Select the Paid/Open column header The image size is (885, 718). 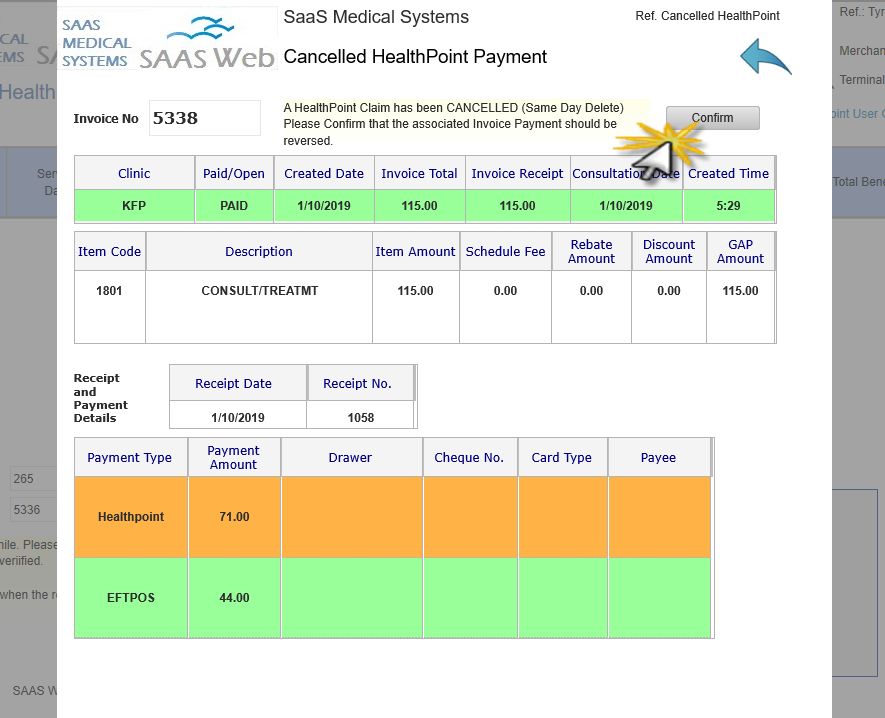coord(234,173)
